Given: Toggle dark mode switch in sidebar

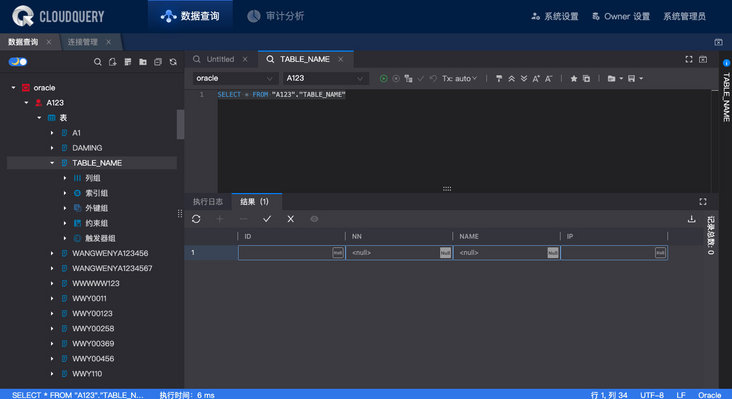Looking at the screenshot, I should 18,62.
